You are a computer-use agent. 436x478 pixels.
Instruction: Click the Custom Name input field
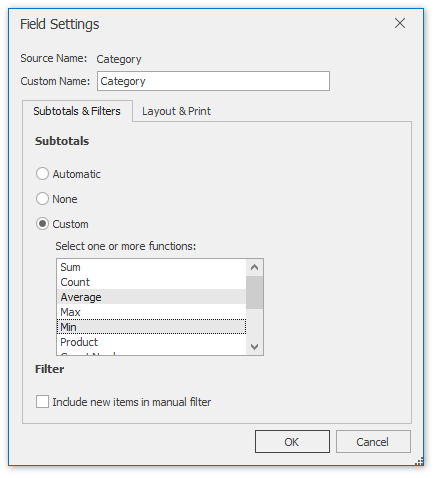coord(213,81)
